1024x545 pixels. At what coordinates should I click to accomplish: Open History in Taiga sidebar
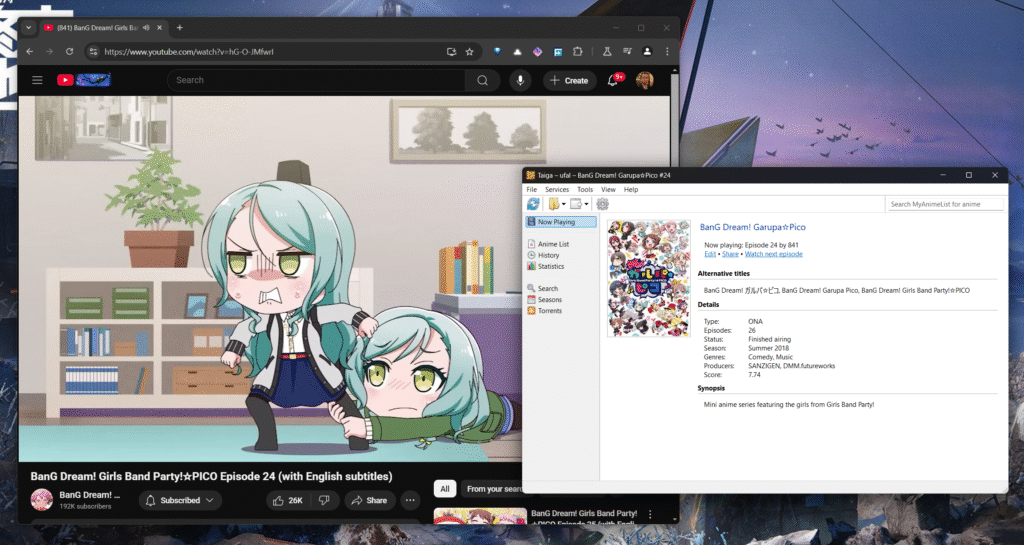[548, 255]
